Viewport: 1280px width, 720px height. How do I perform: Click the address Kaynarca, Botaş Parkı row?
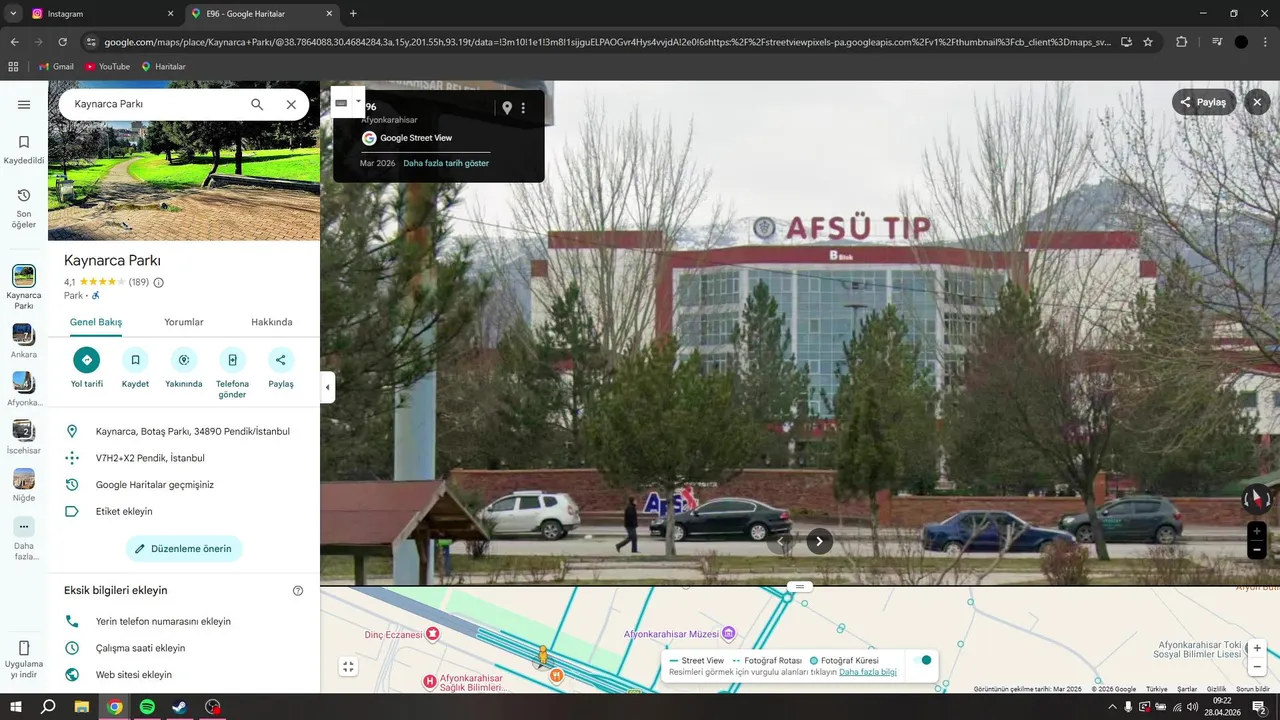click(x=184, y=431)
